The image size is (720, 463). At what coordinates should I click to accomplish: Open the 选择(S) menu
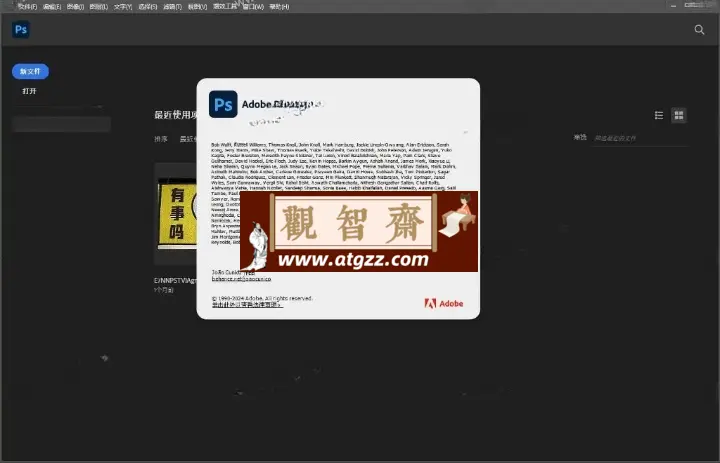pos(148,6)
